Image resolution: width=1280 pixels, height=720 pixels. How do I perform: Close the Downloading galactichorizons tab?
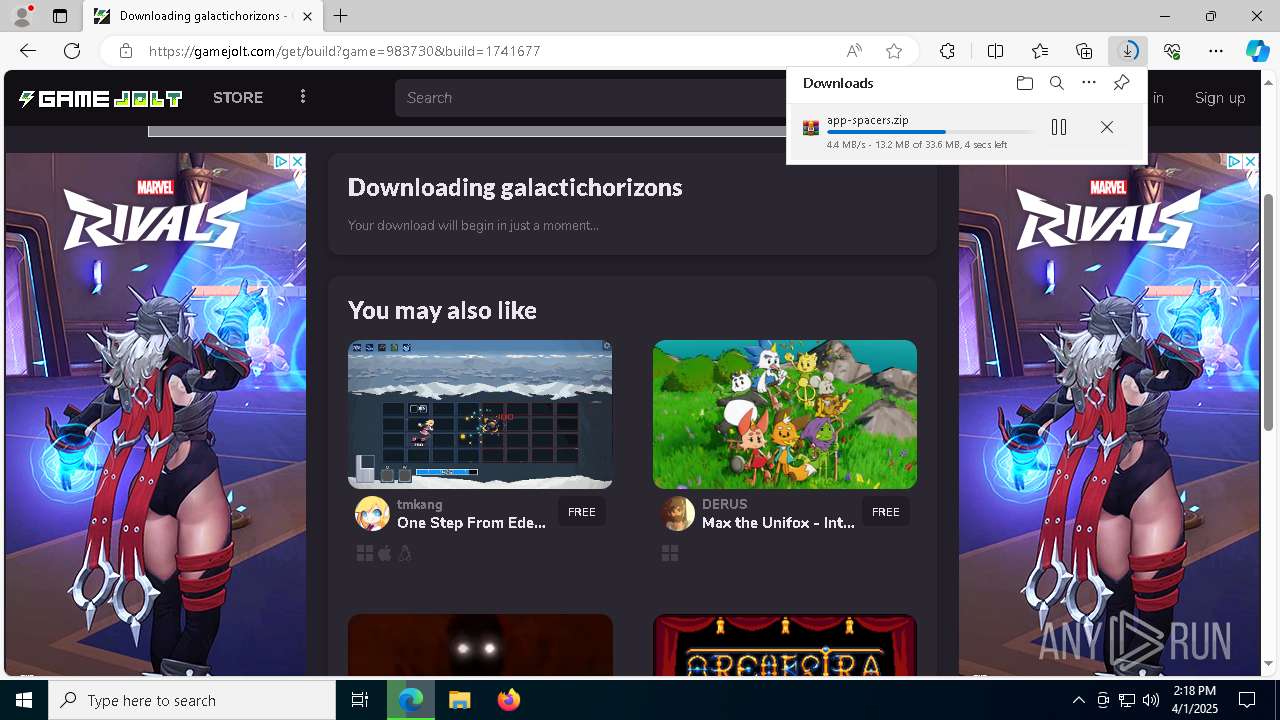307,16
